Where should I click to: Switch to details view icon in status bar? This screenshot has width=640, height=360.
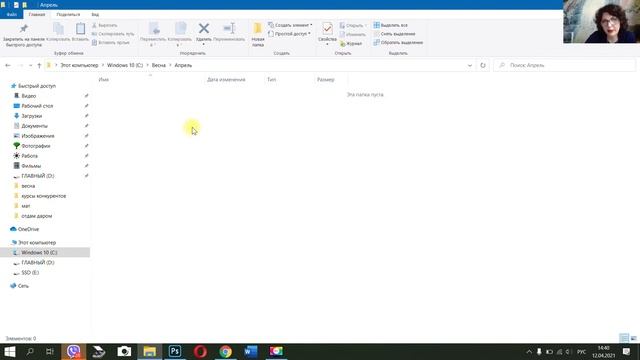tap(624, 338)
